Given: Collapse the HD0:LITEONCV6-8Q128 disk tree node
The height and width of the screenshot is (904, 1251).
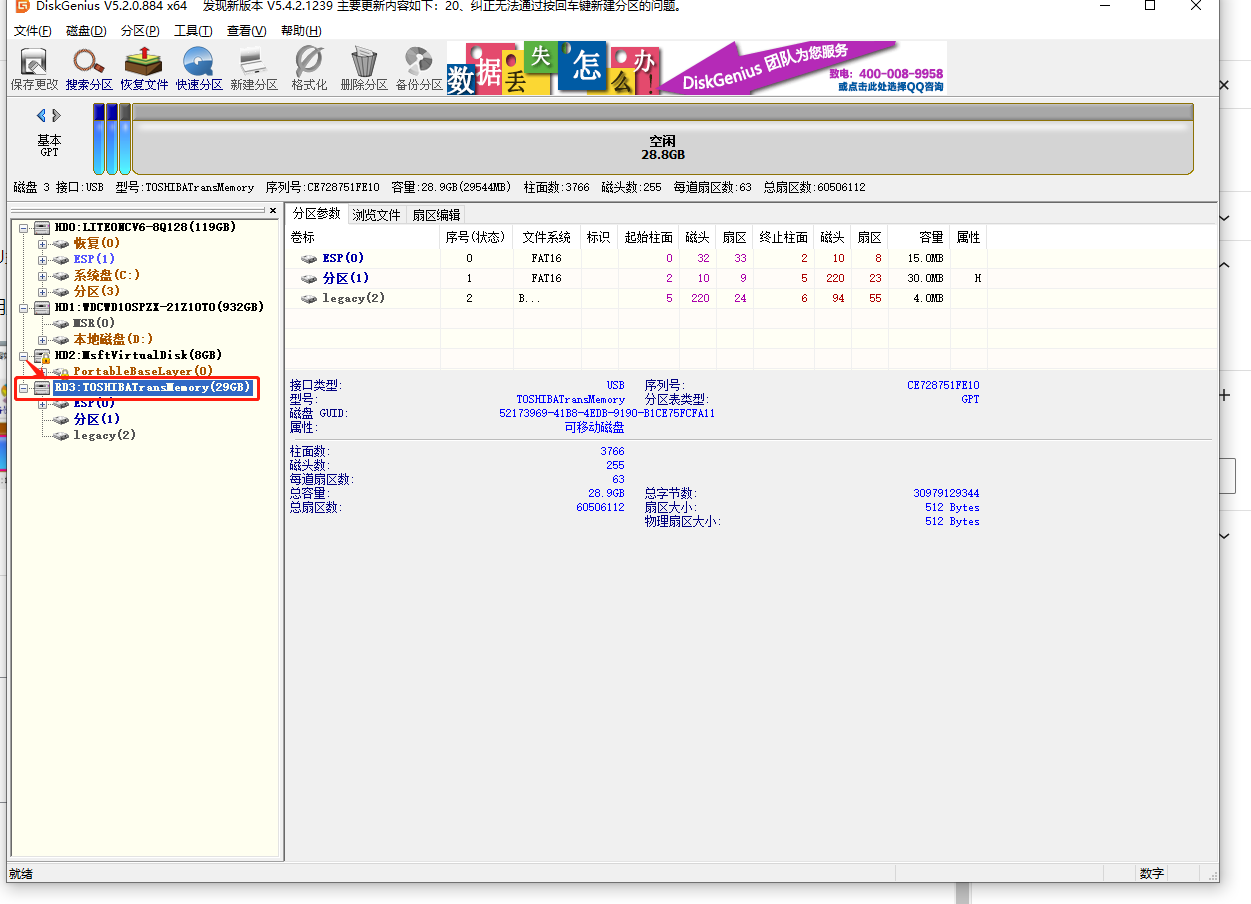Looking at the screenshot, I should coord(25,228).
